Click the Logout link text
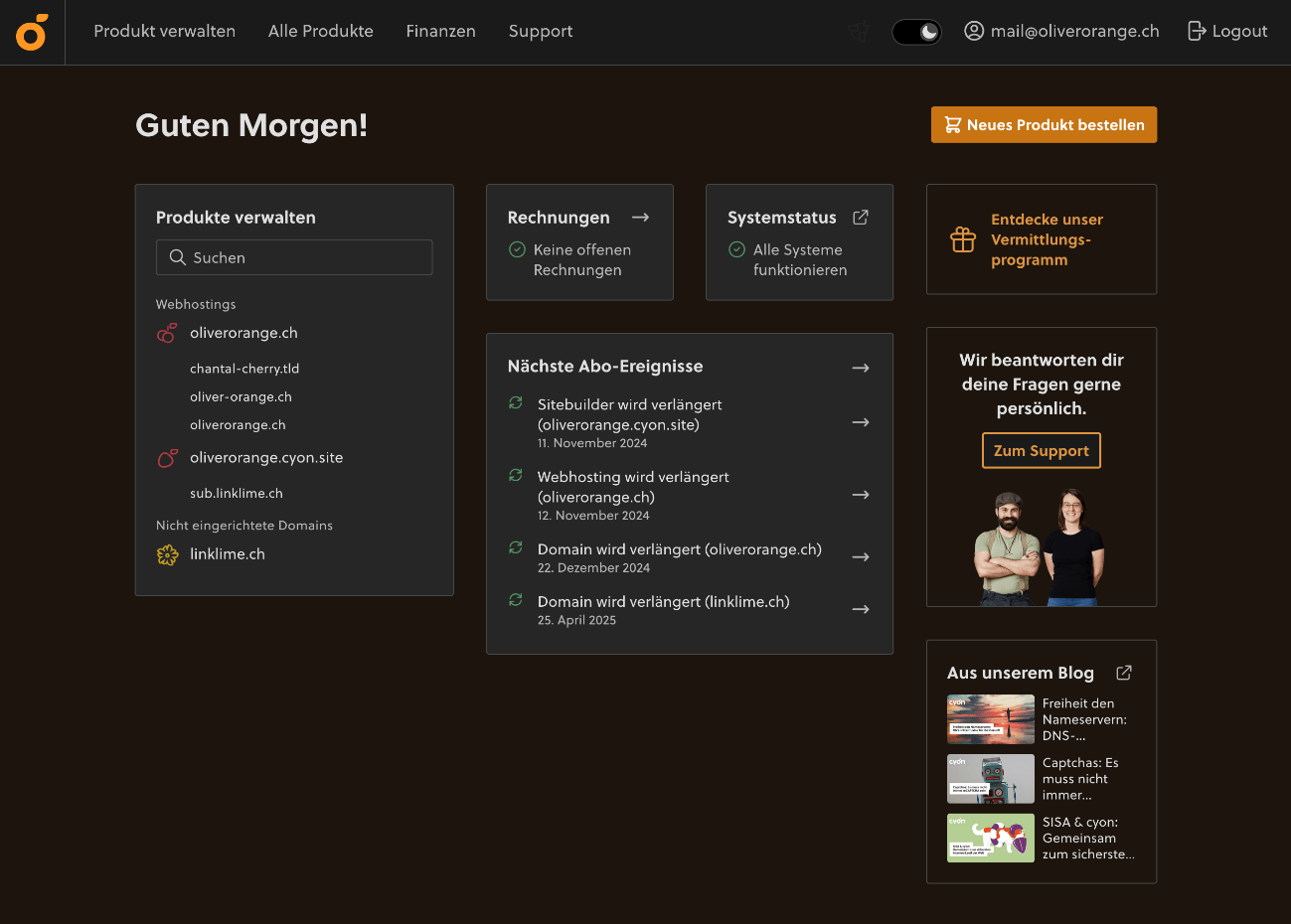The image size is (1291, 924). (1239, 31)
